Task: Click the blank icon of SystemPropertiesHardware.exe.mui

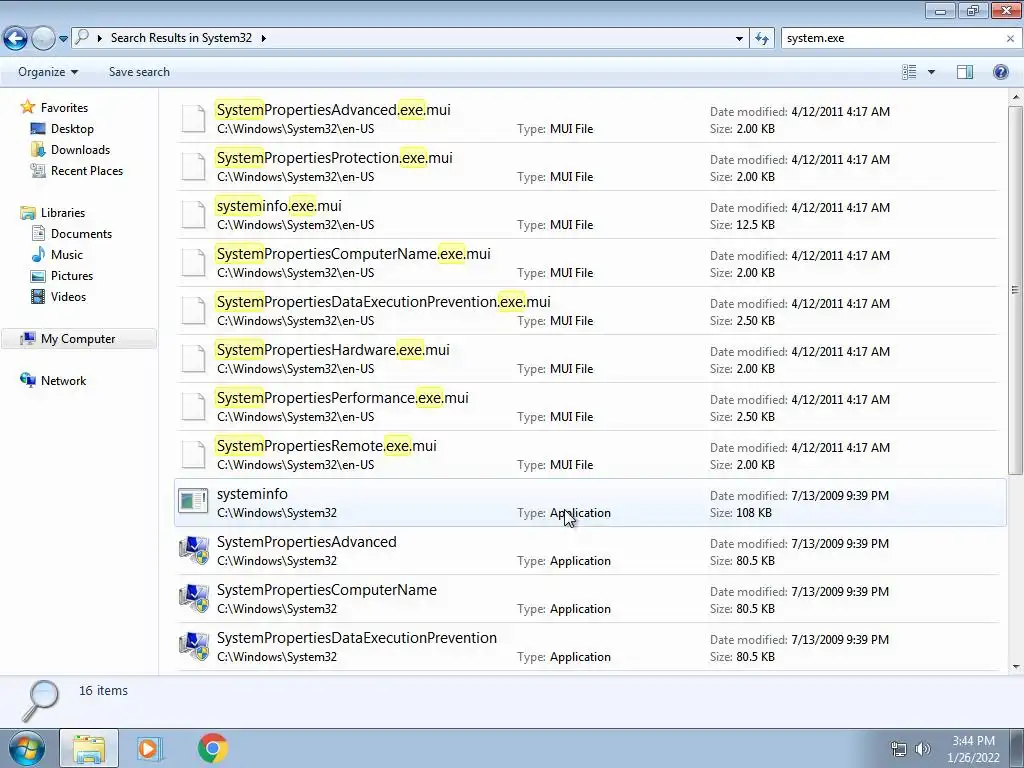Action: coord(193,358)
